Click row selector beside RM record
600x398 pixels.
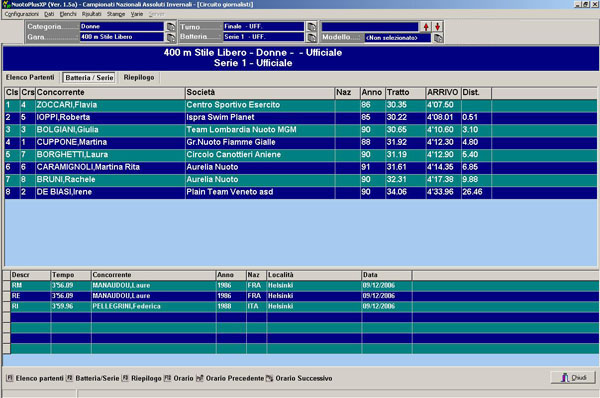7,285
